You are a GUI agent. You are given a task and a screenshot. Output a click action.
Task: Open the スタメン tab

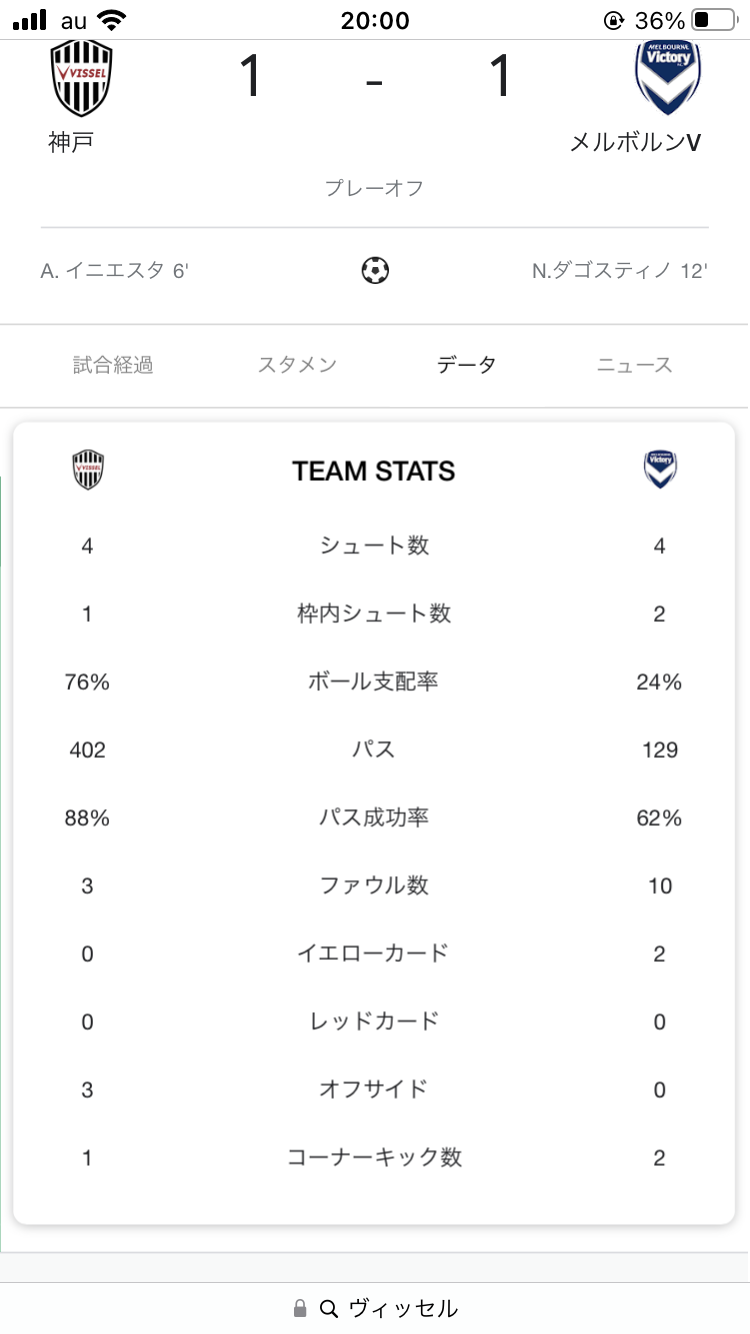pos(297,365)
